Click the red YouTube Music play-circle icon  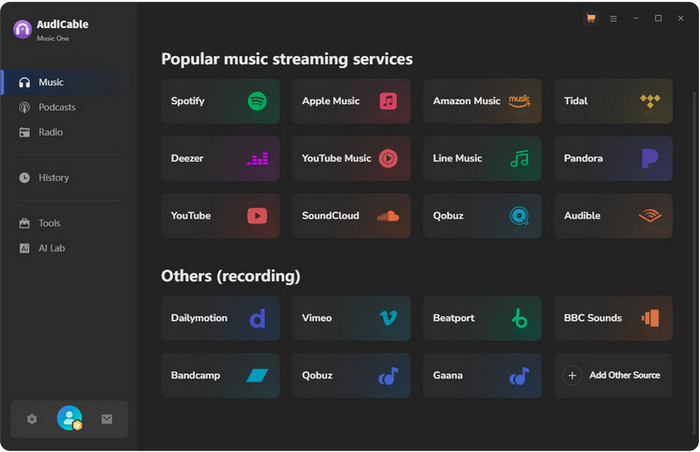[388, 159]
